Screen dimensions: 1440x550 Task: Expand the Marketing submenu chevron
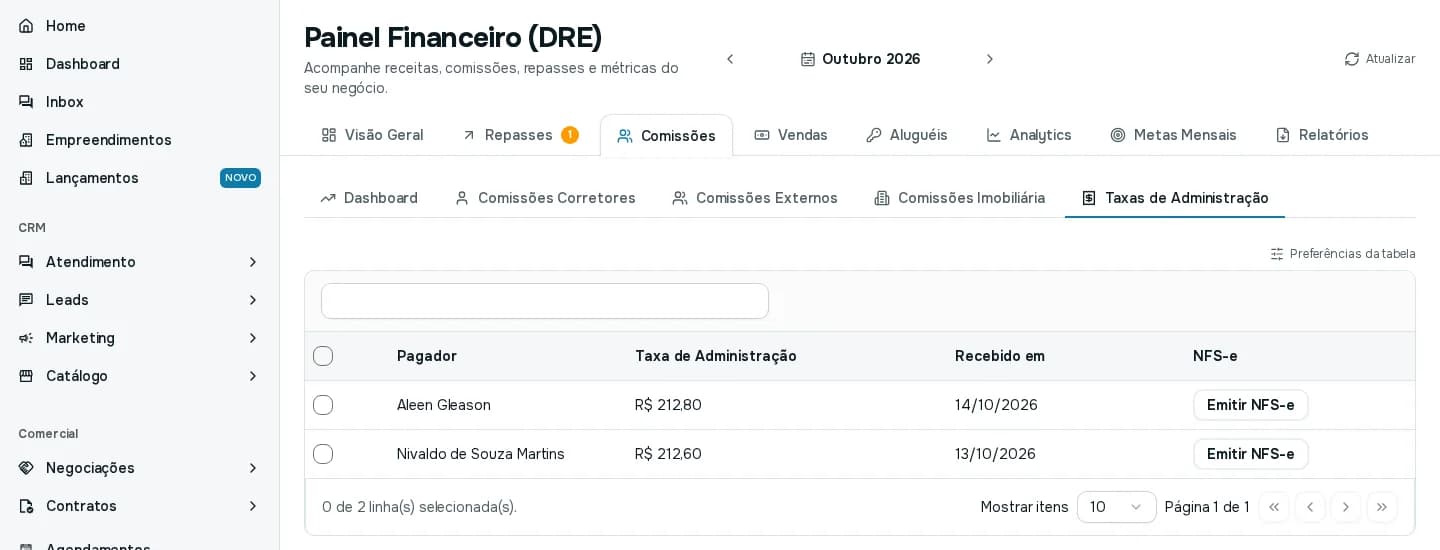253,338
